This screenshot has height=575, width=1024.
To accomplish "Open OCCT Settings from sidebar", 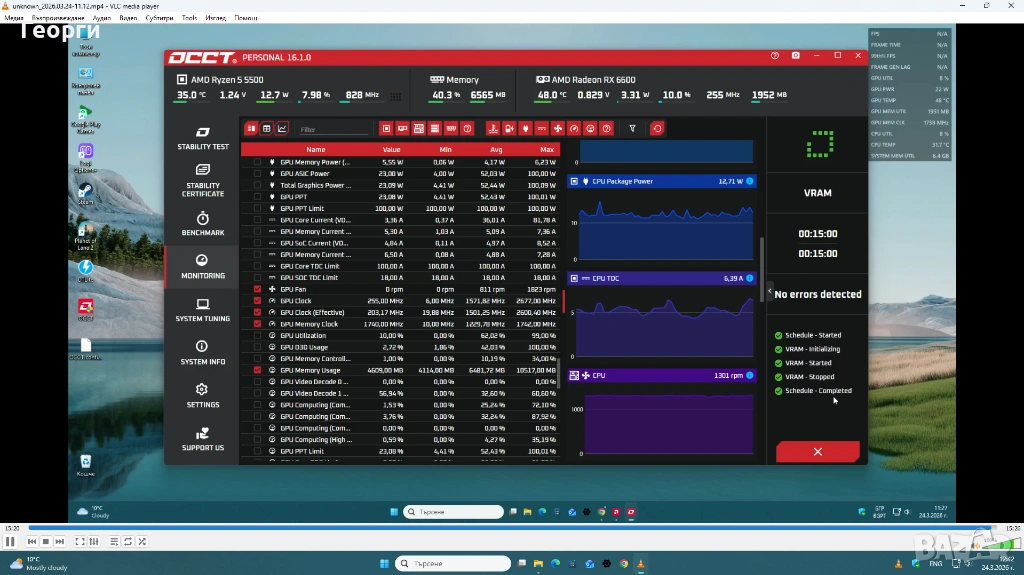I will click(203, 396).
